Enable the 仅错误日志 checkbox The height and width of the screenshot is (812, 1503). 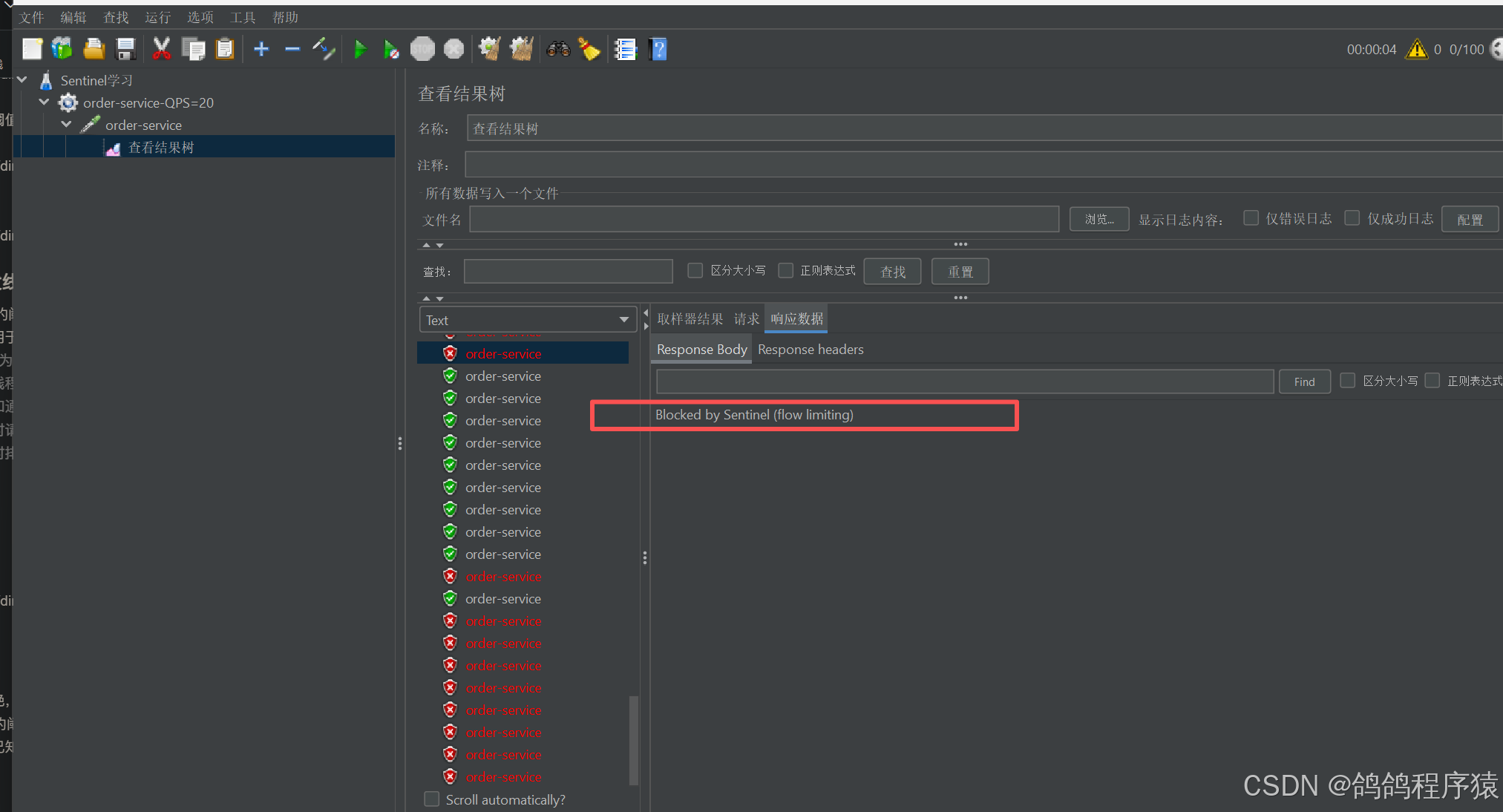click(x=1251, y=218)
